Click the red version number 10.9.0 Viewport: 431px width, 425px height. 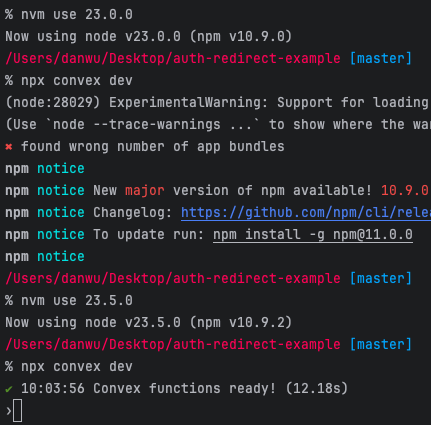(405, 191)
